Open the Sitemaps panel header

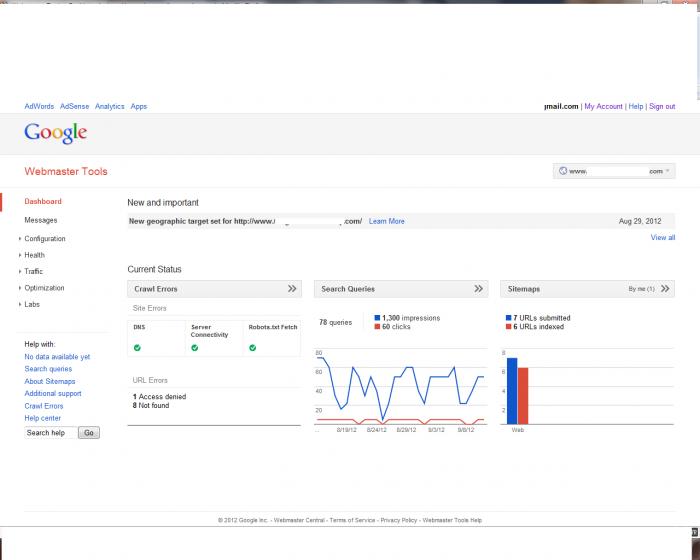[588, 289]
